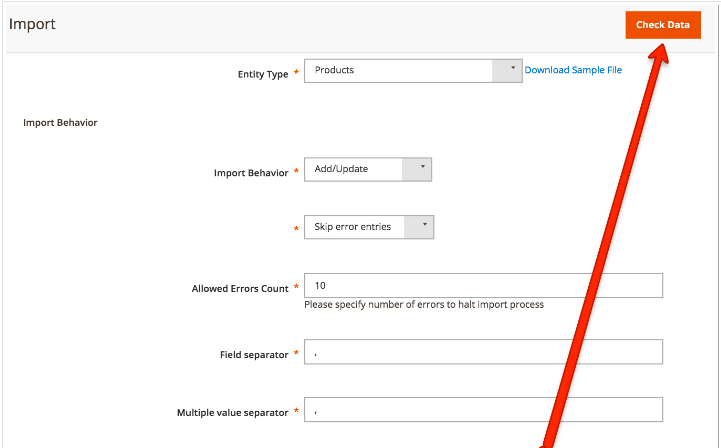Expand the Import Behavior Add/Update dropdown arrow
Image resolution: width=721 pixels, height=448 pixels.
click(x=417, y=169)
